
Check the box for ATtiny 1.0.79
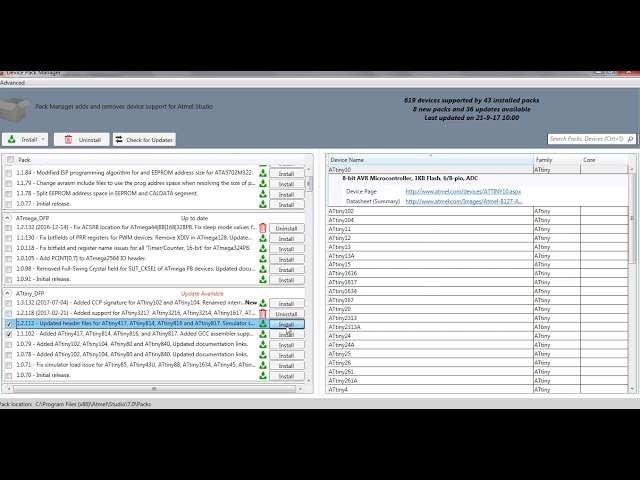9,344
